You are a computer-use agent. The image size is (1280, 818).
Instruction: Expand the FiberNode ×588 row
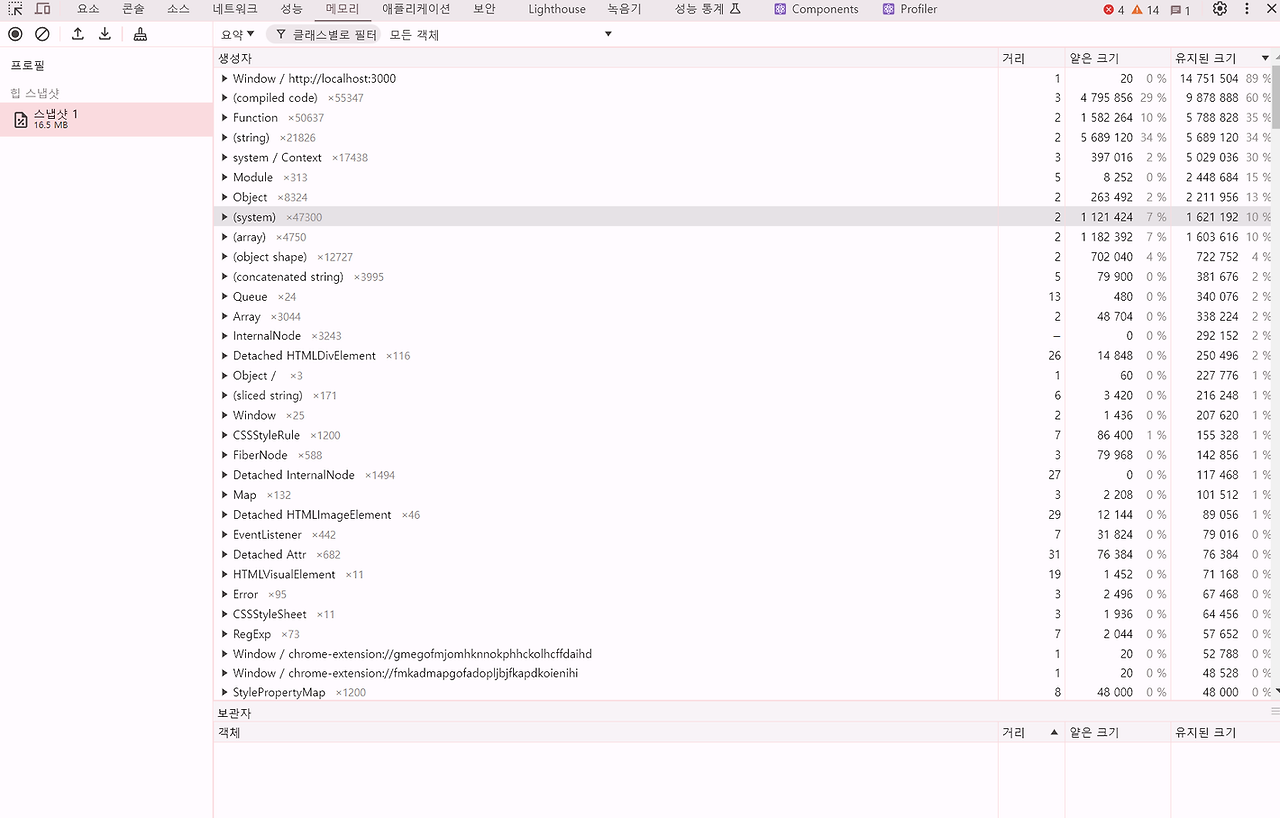224,455
